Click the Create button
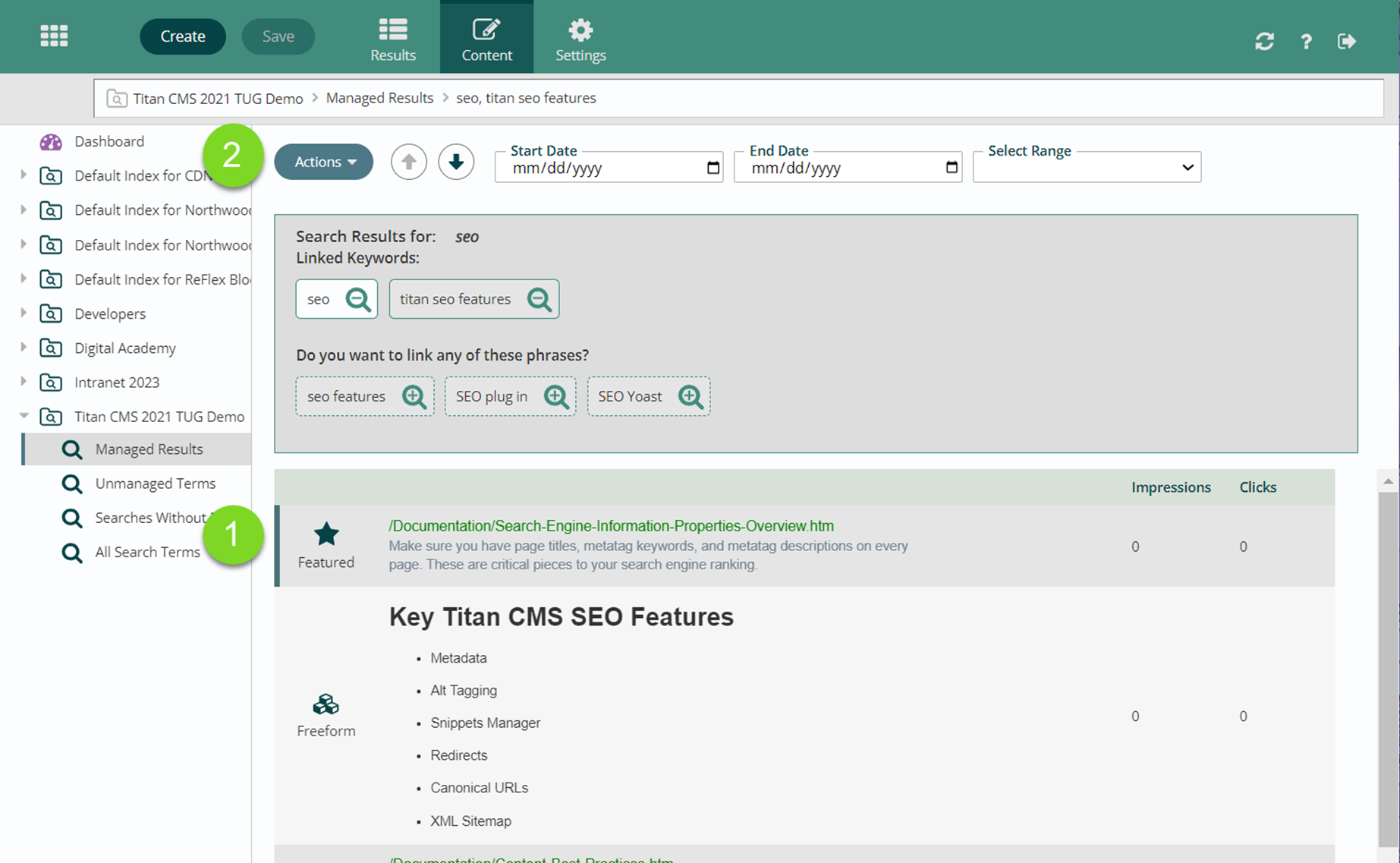The width and height of the screenshot is (1400, 863). 183,36
